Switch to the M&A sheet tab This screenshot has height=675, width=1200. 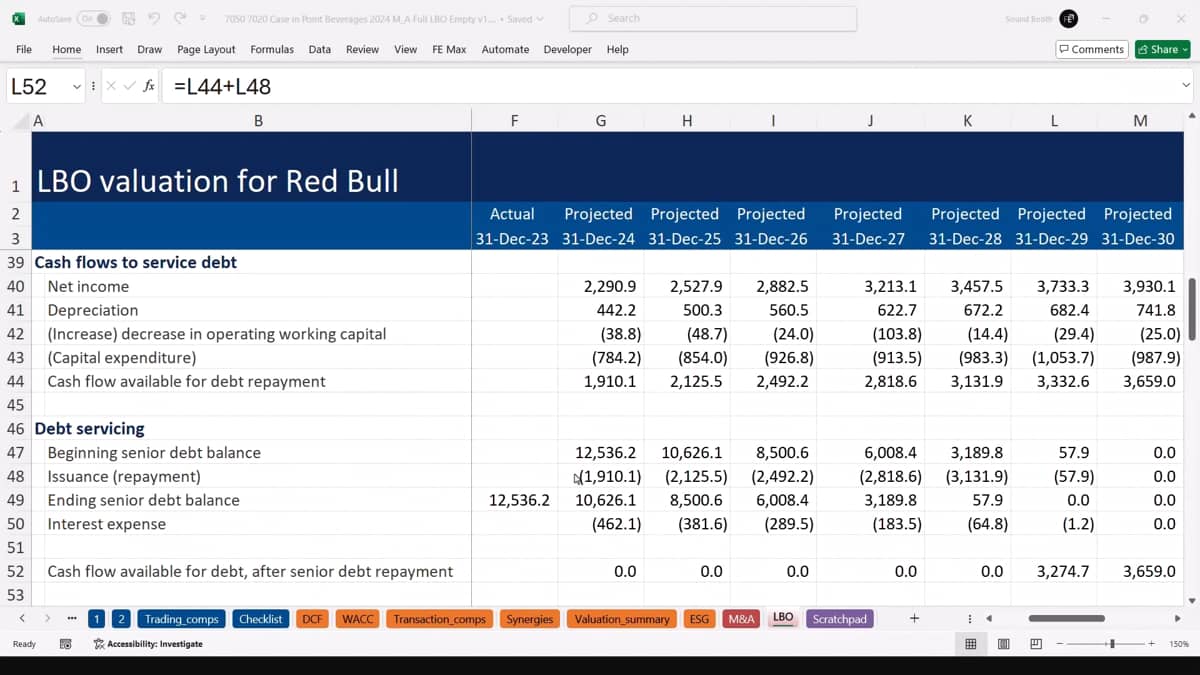(x=742, y=619)
